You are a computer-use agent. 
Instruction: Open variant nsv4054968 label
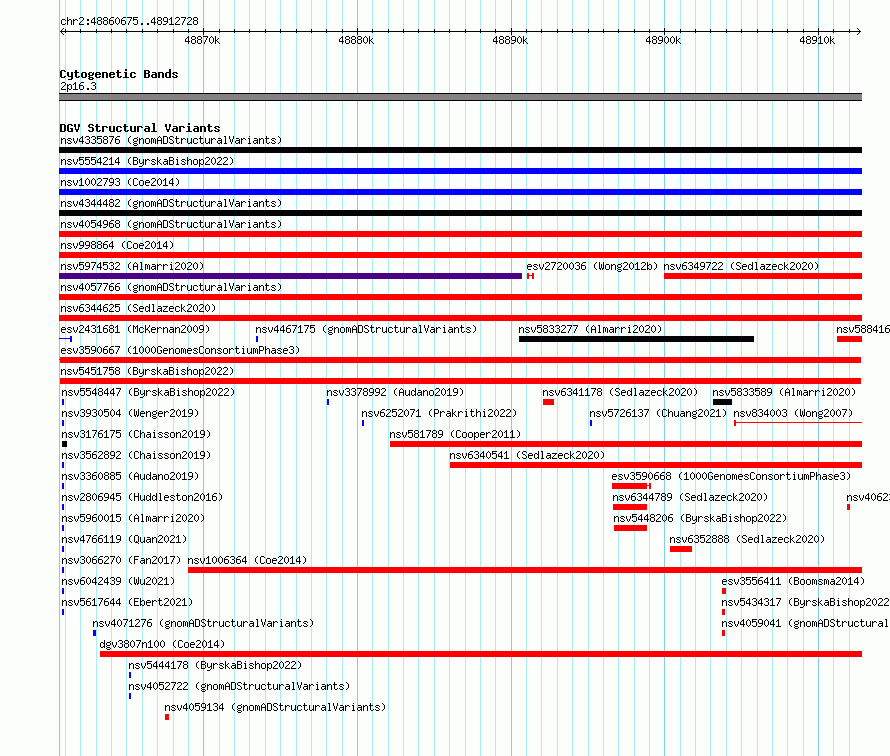click(x=171, y=224)
